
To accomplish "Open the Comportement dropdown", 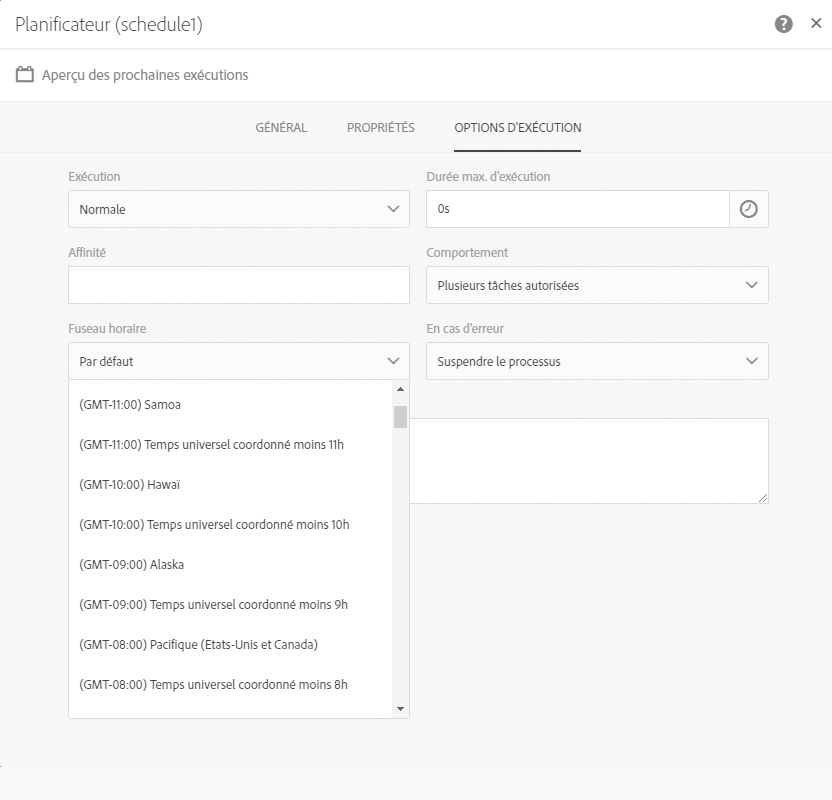I will tap(597, 285).
